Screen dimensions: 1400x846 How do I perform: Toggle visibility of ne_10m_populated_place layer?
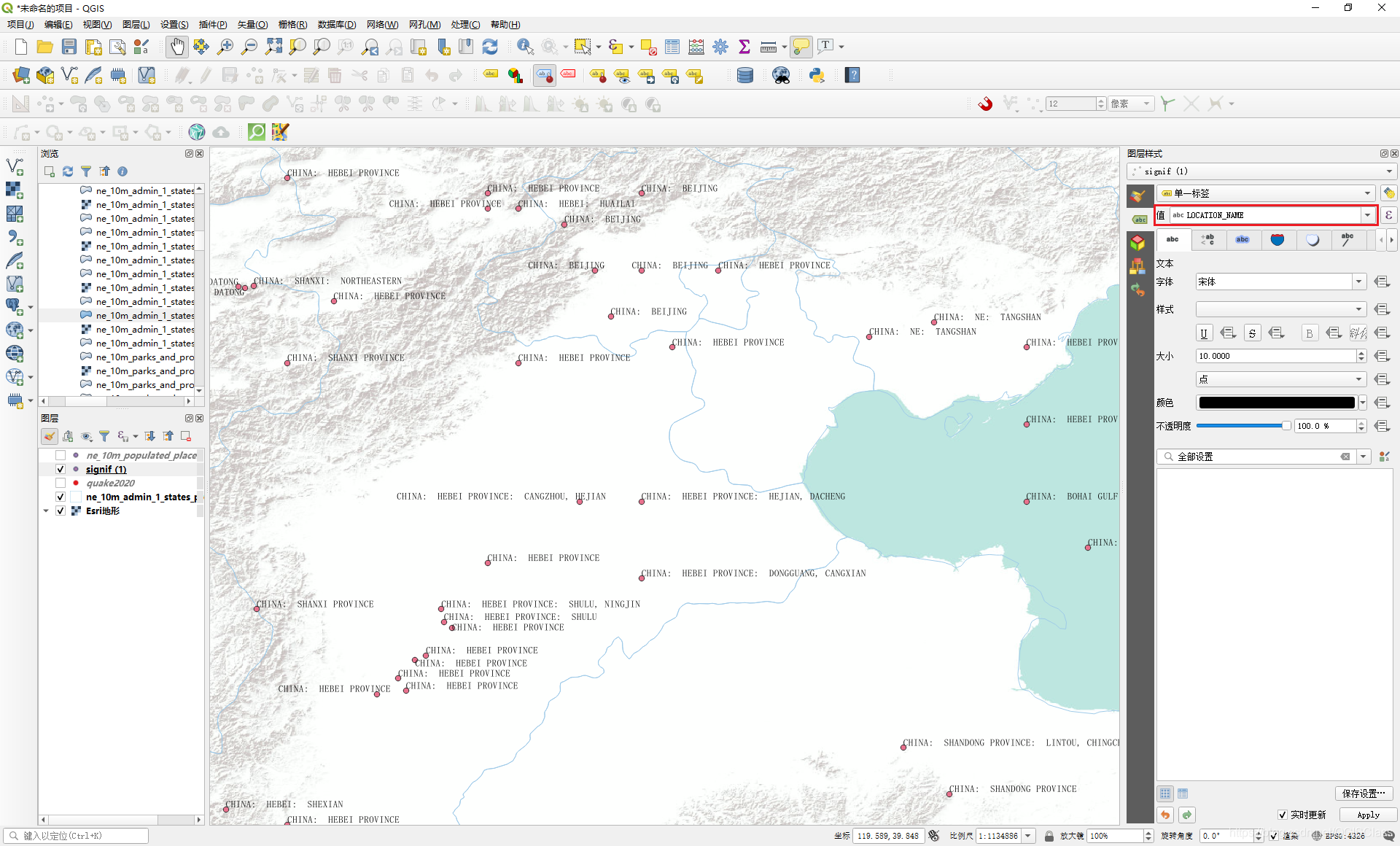click(x=60, y=454)
